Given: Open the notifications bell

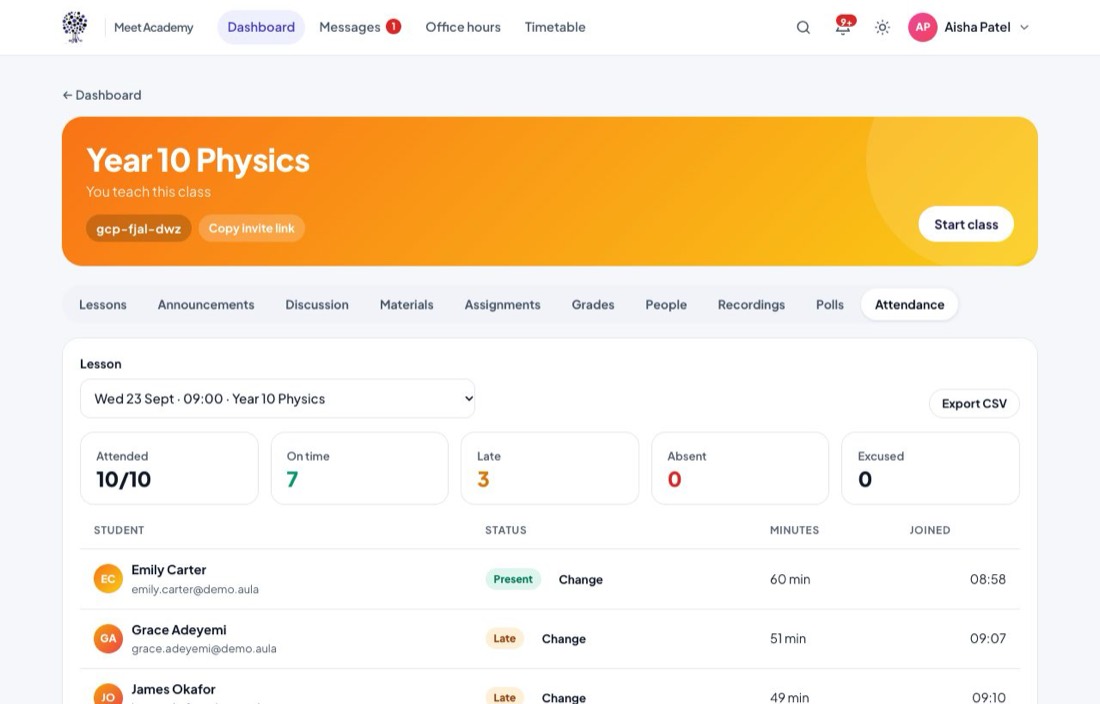Looking at the screenshot, I should (843, 27).
